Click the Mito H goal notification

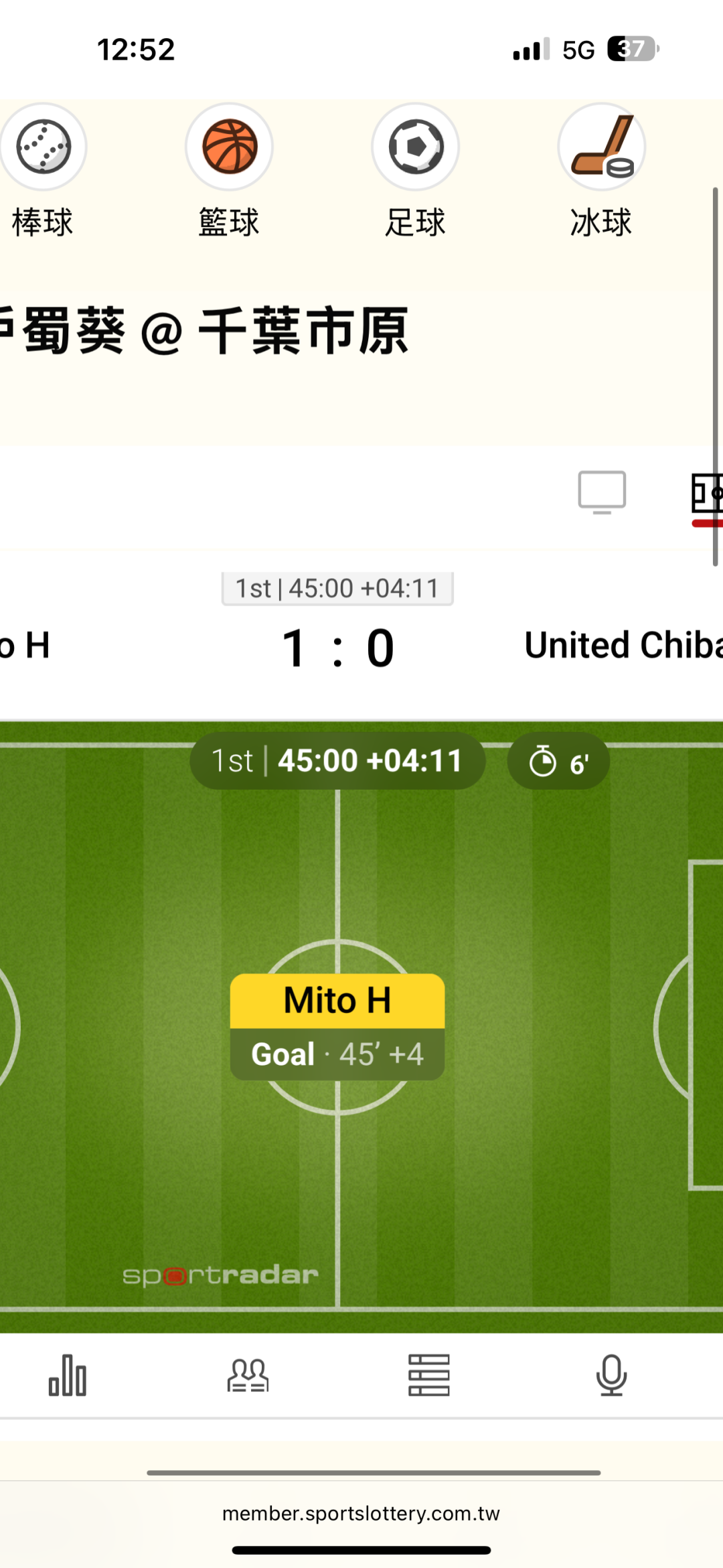click(337, 1026)
